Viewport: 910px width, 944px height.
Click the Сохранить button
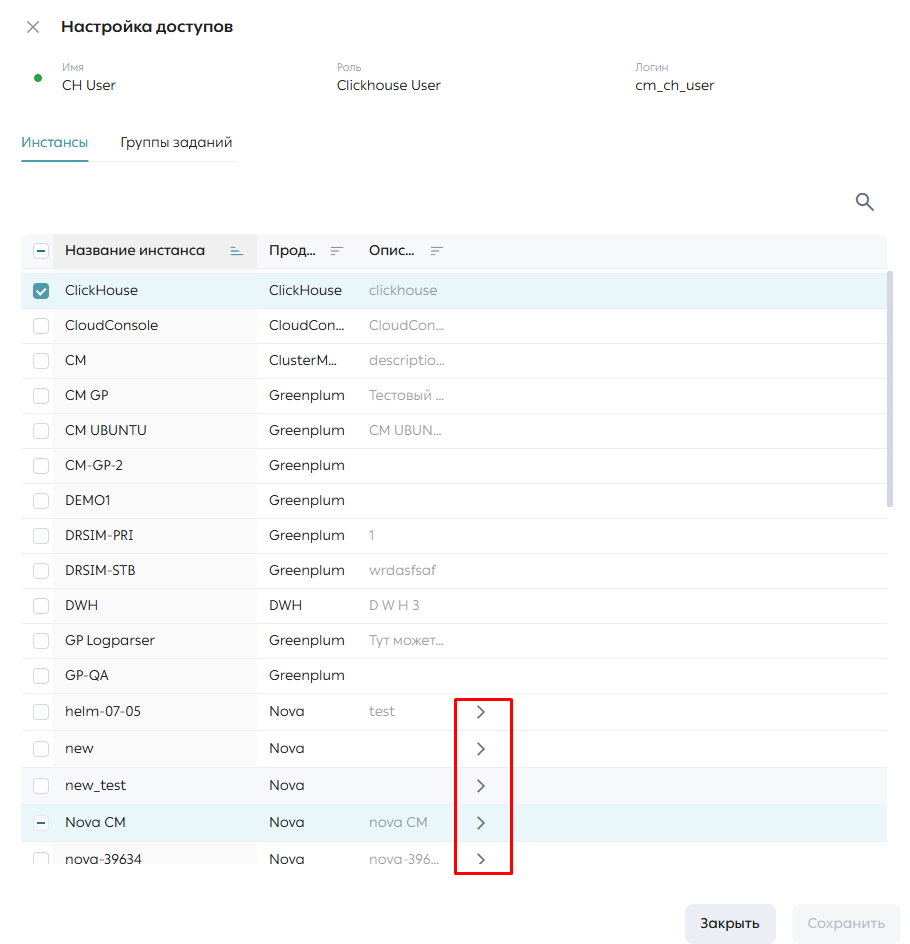click(846, 923)
